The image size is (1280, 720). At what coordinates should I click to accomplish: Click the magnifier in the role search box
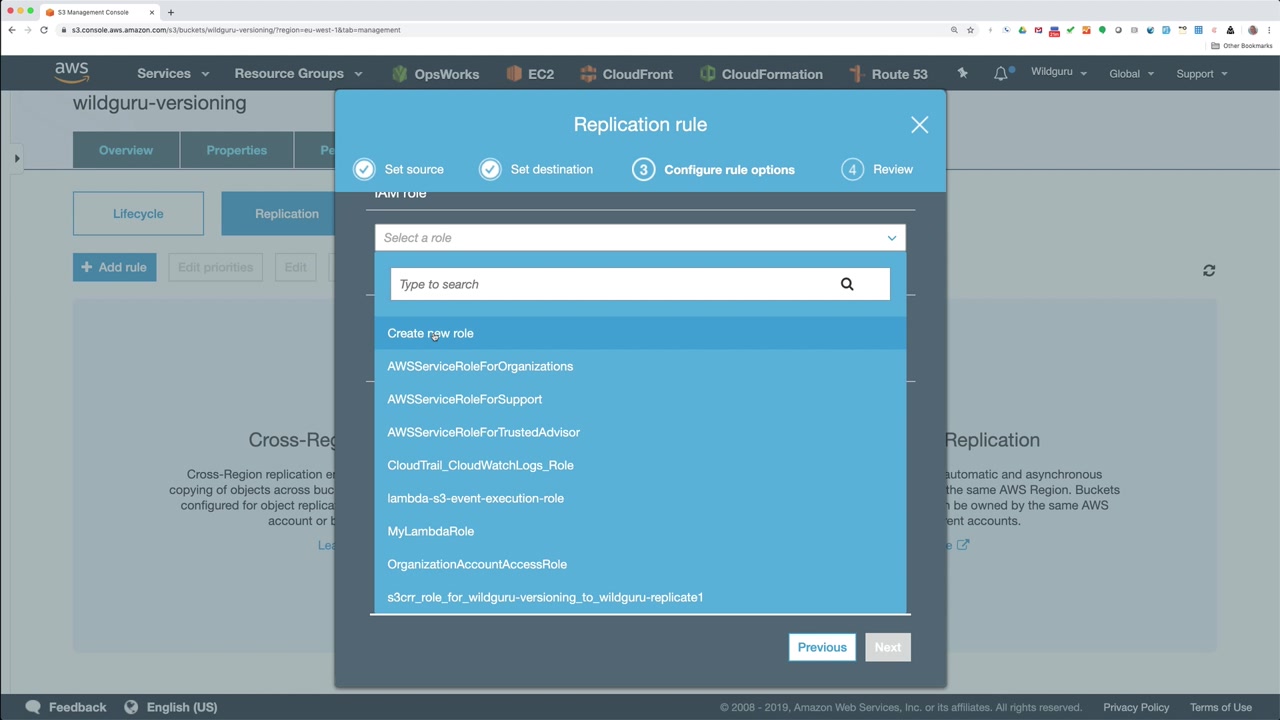[x=847, y=284]
